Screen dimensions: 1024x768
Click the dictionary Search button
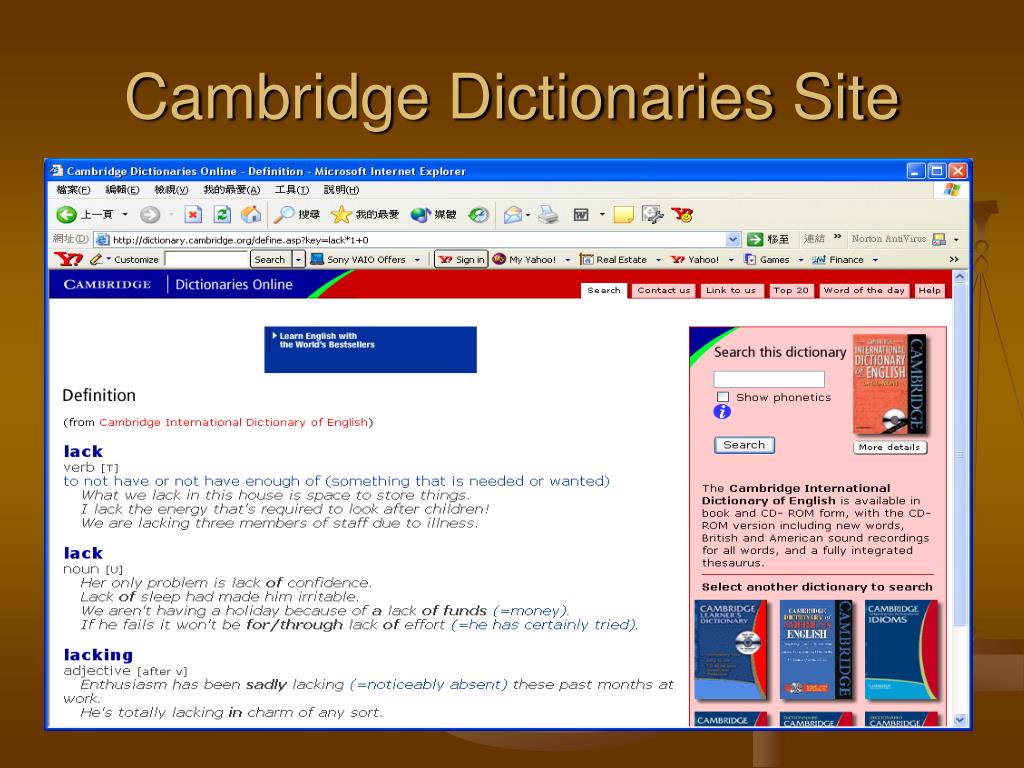(x=744, y=445)
